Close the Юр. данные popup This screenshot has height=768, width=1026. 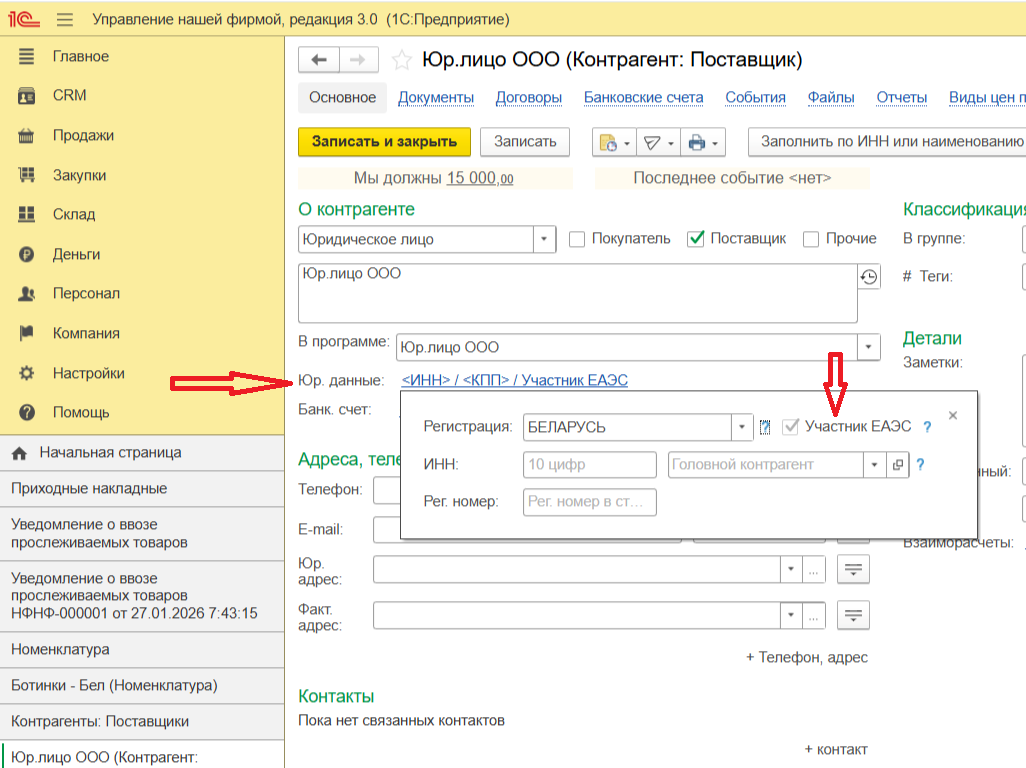coord(953,415)
